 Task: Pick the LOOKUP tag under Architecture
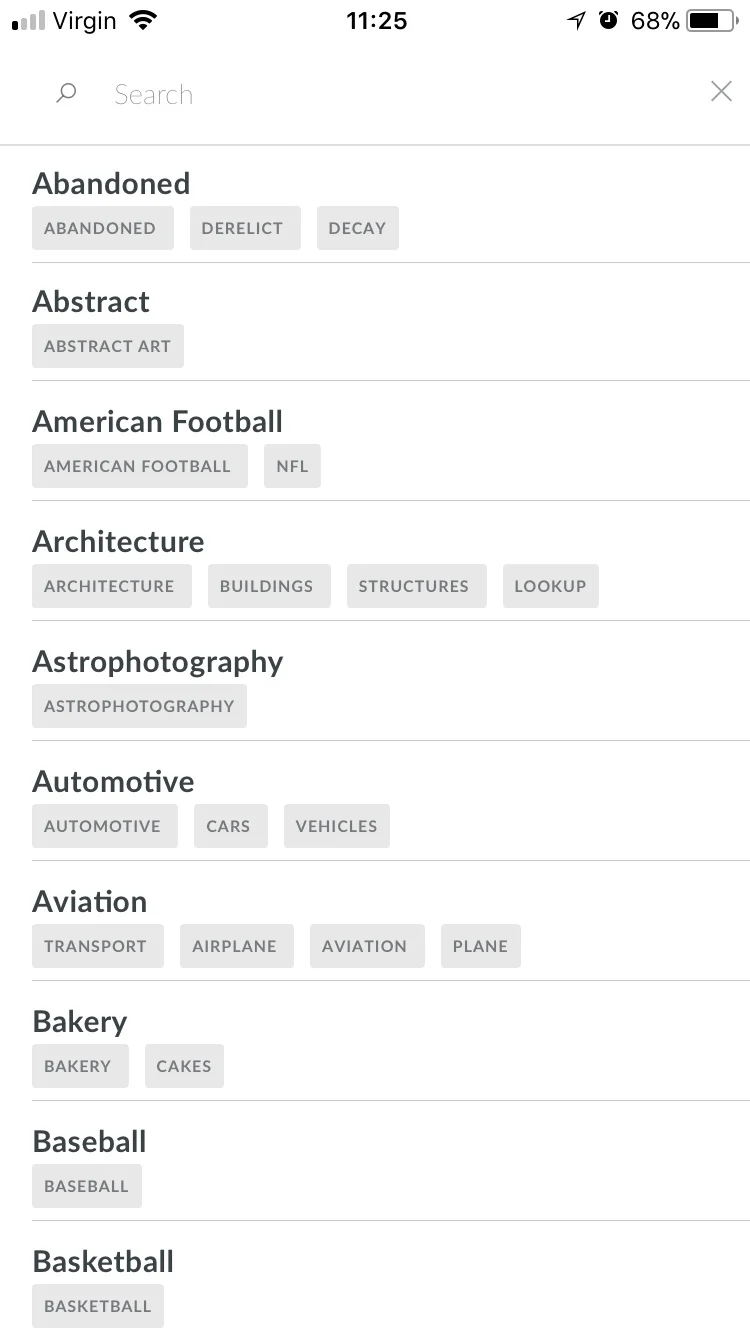click(550, 586)
